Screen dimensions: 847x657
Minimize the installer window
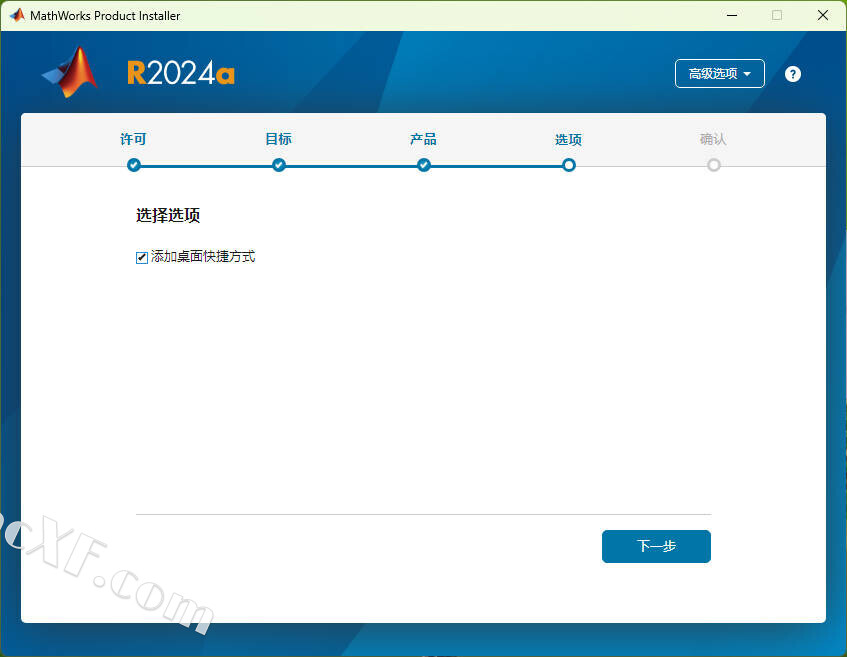pyautogui.click(x=732, y=15)
